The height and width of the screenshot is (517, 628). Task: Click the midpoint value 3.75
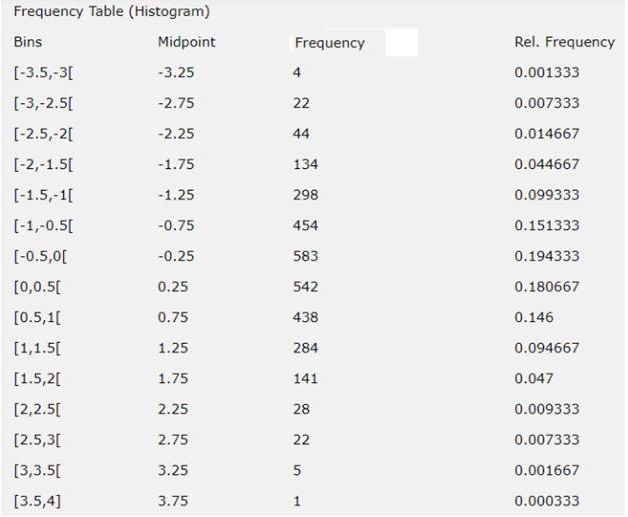(174, 501)
